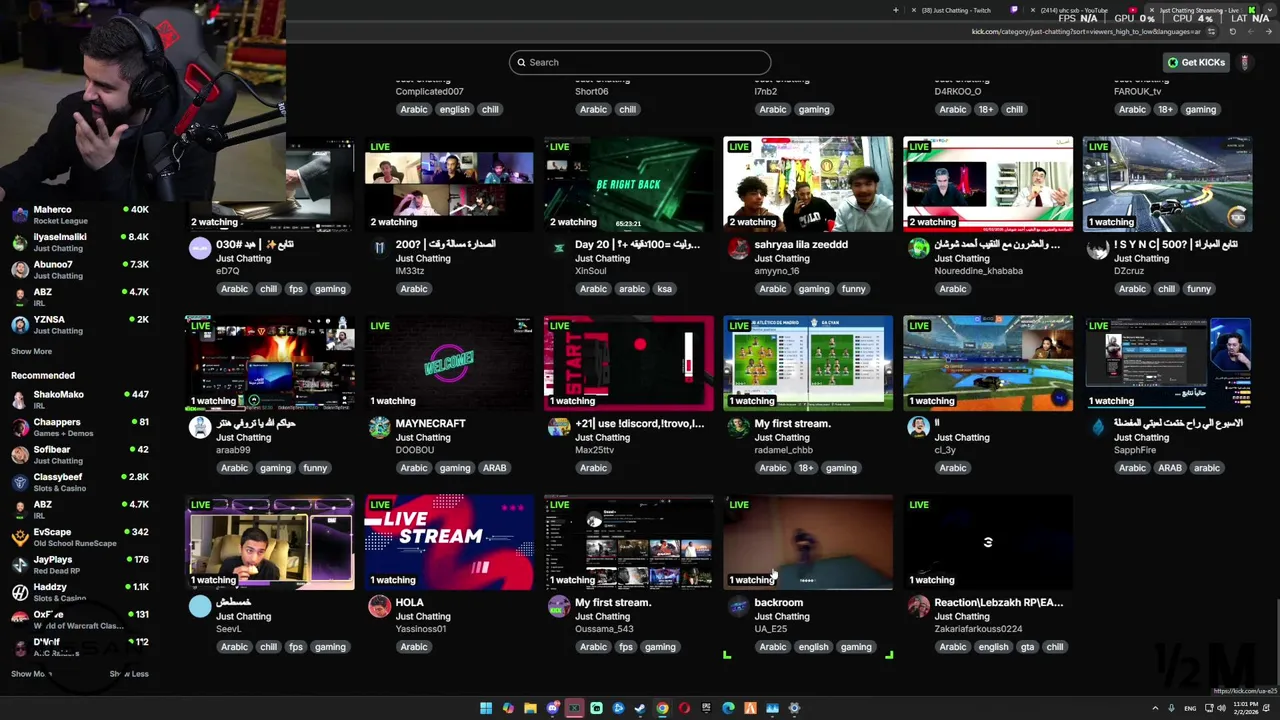Select the ksa tag under XinSoul
Screen dimensions: 1280x720
664,289
